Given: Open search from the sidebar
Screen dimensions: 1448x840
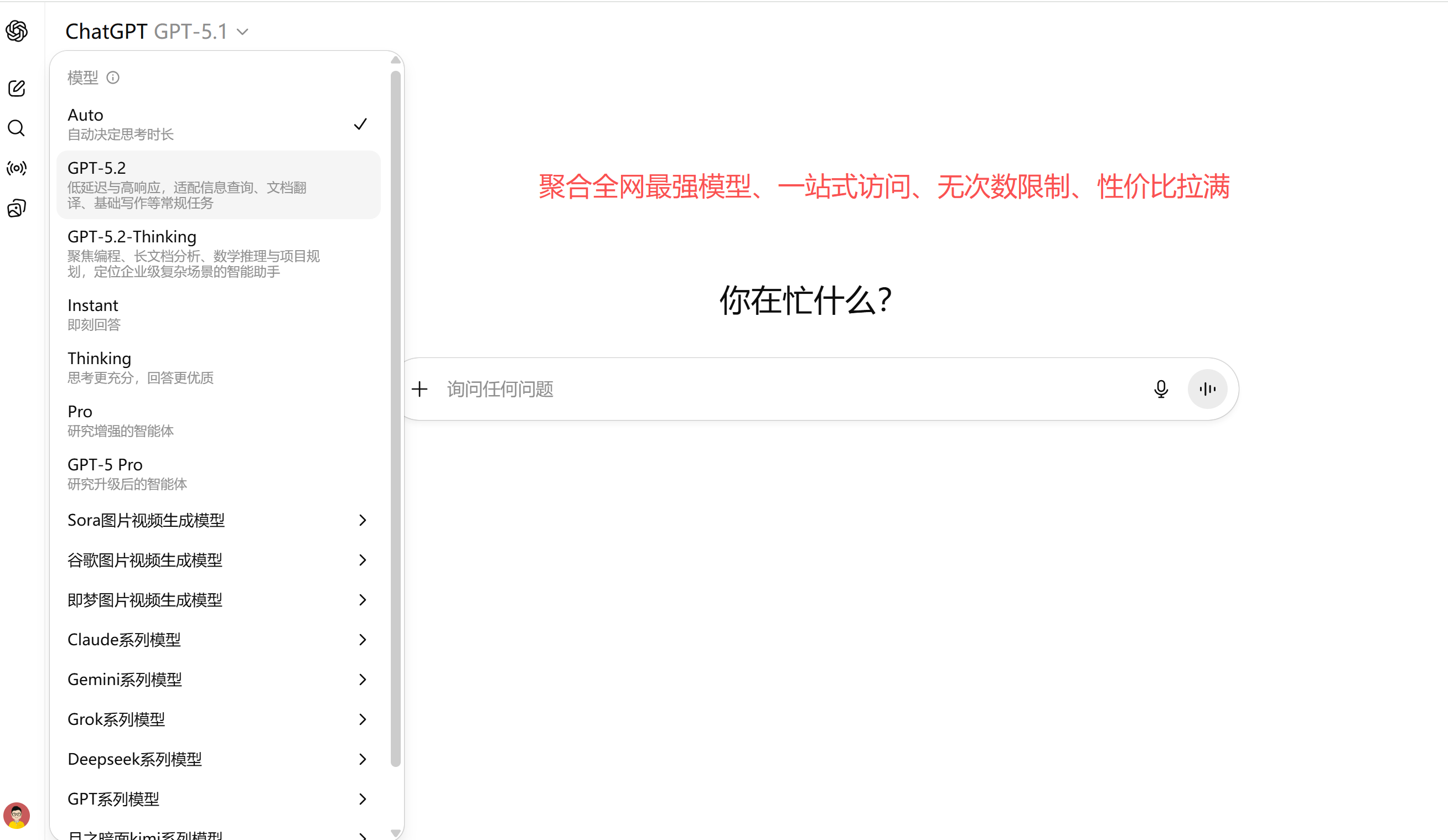Looking at the screenshot, I should tap(17, 128).
